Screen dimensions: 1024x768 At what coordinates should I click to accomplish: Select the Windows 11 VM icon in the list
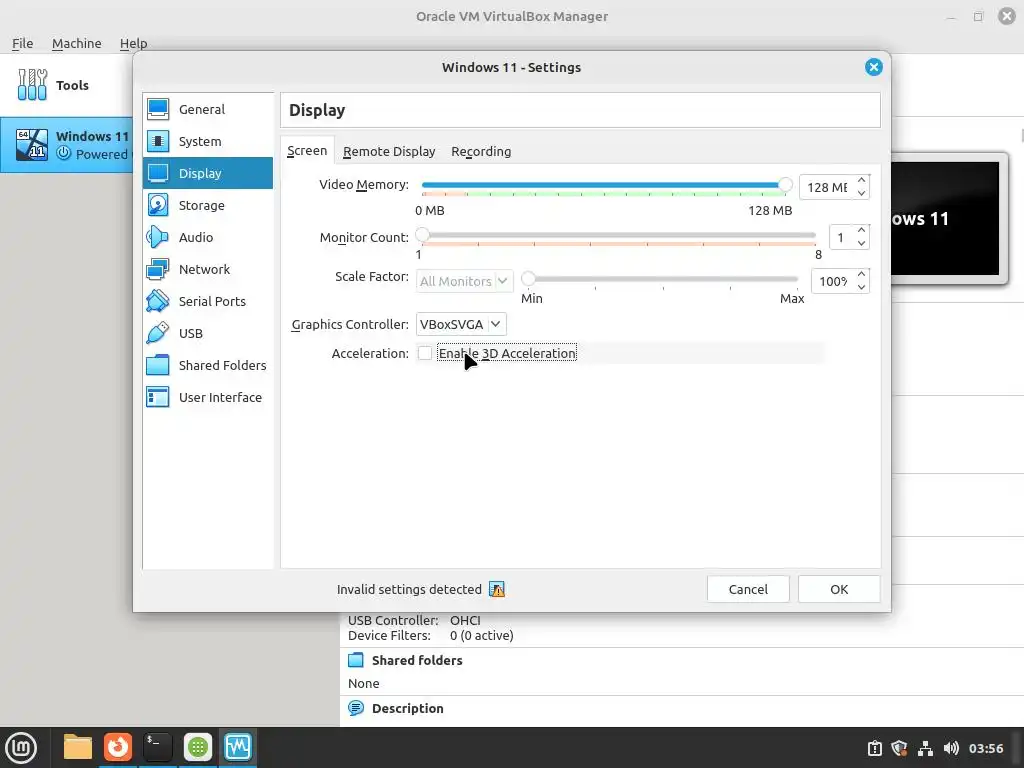point(32,144)
